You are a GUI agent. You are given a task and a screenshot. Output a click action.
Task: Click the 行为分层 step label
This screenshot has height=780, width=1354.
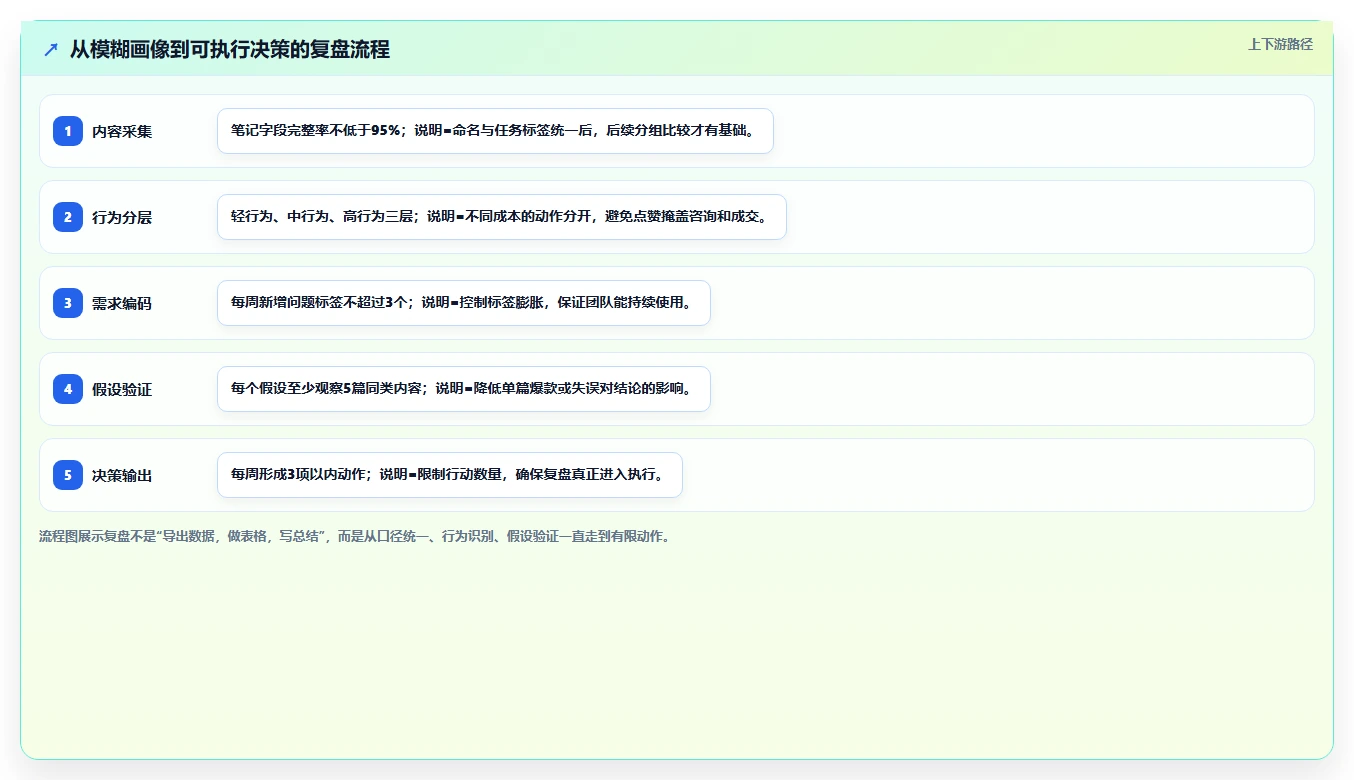122,217
